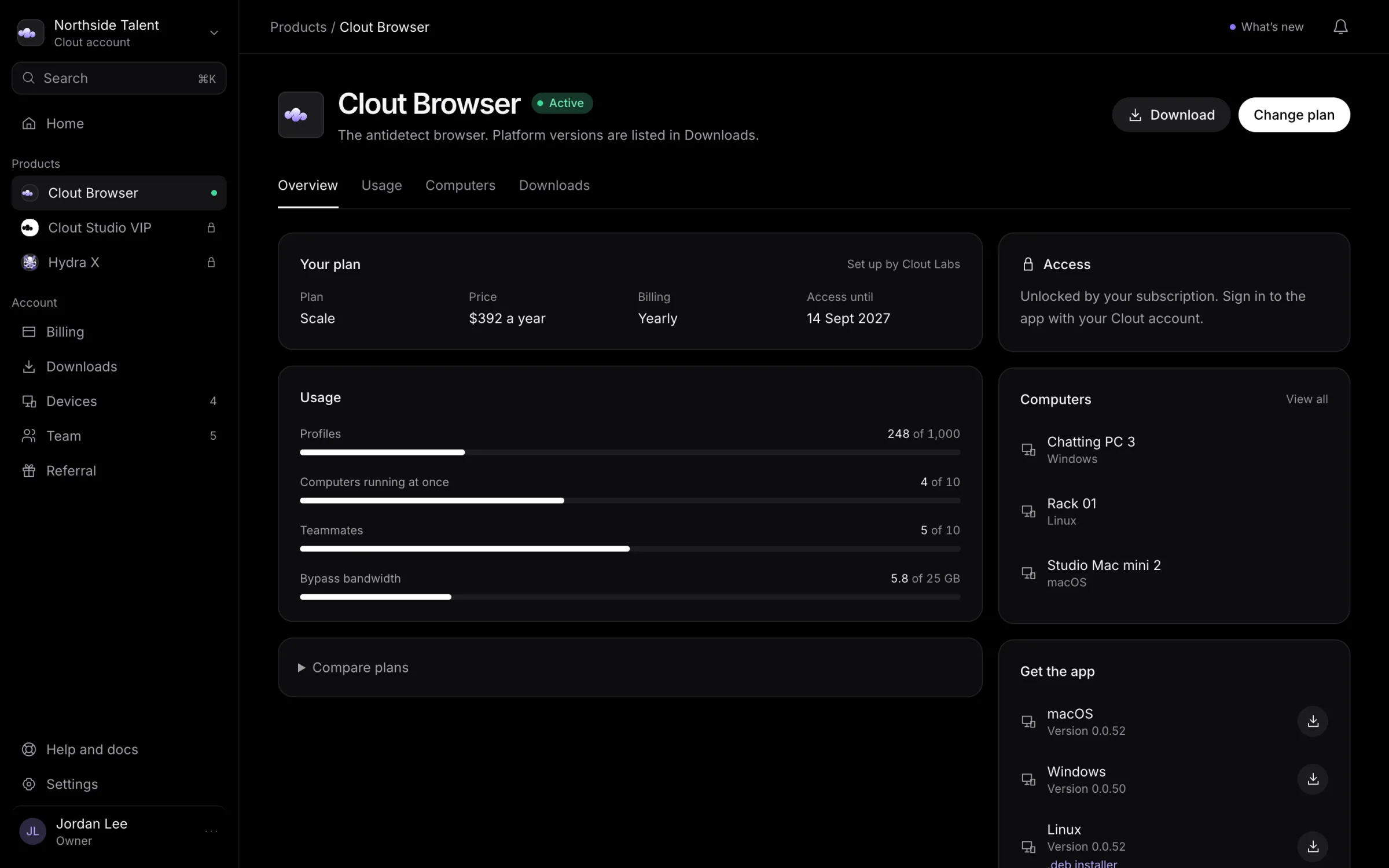Screen dimensions: 1389x868
Task: Click Products breadcrumb link
Action: pyautogui.click(x=298, y=27)
